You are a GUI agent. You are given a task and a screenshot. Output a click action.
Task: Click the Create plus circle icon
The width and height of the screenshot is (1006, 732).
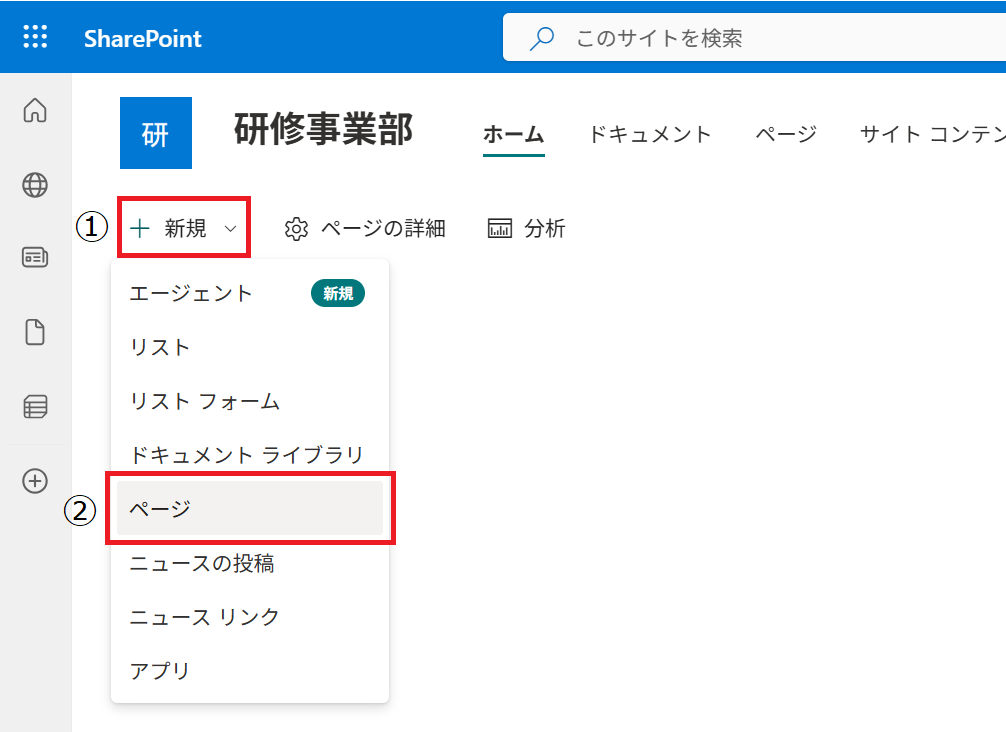pos(35,481)
